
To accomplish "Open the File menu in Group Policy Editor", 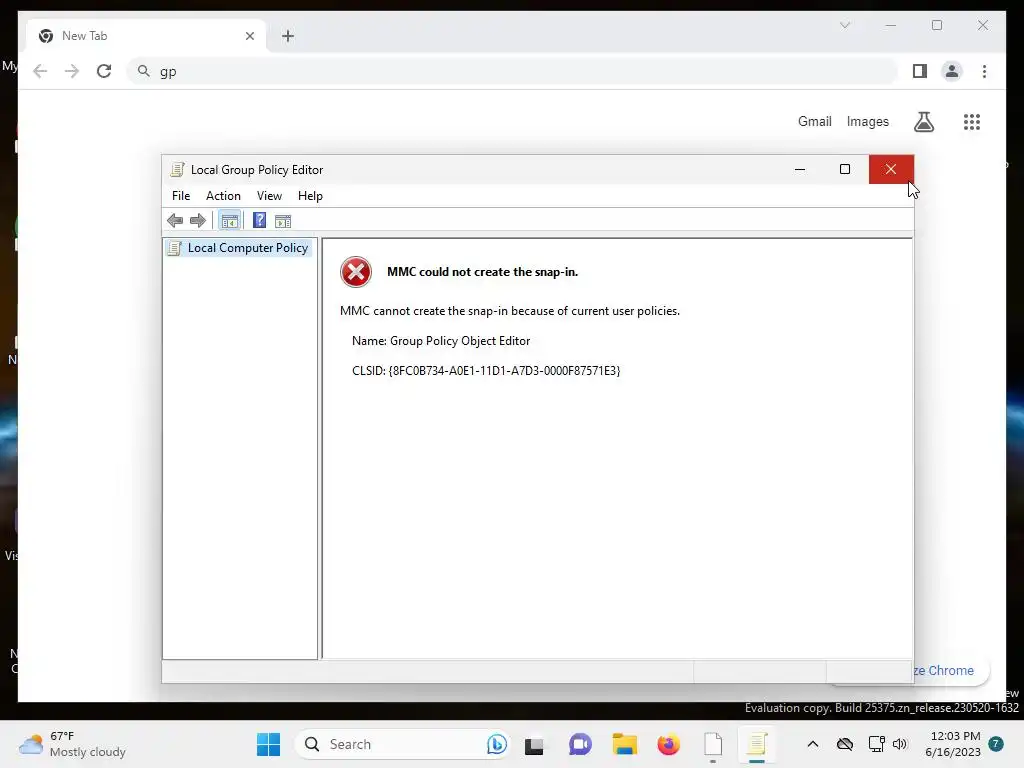I will coord(181,196).
